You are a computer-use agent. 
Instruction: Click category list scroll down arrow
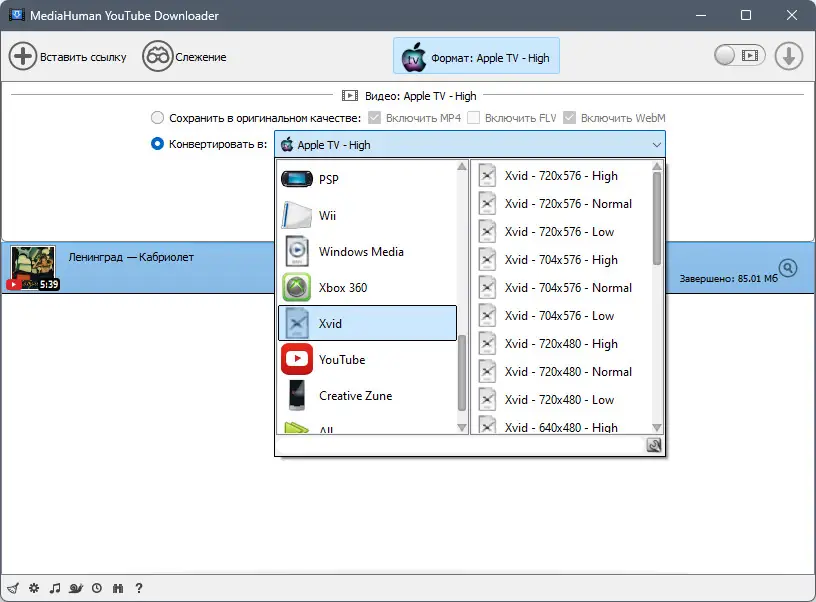[462, 428]
